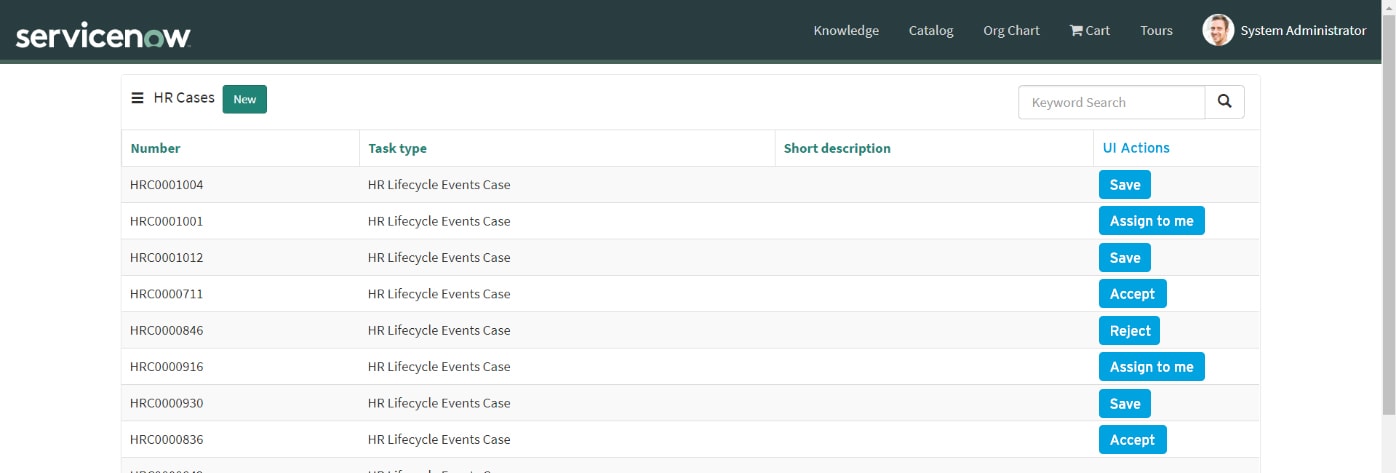Open case number HRC0001001

pos(167,221)
